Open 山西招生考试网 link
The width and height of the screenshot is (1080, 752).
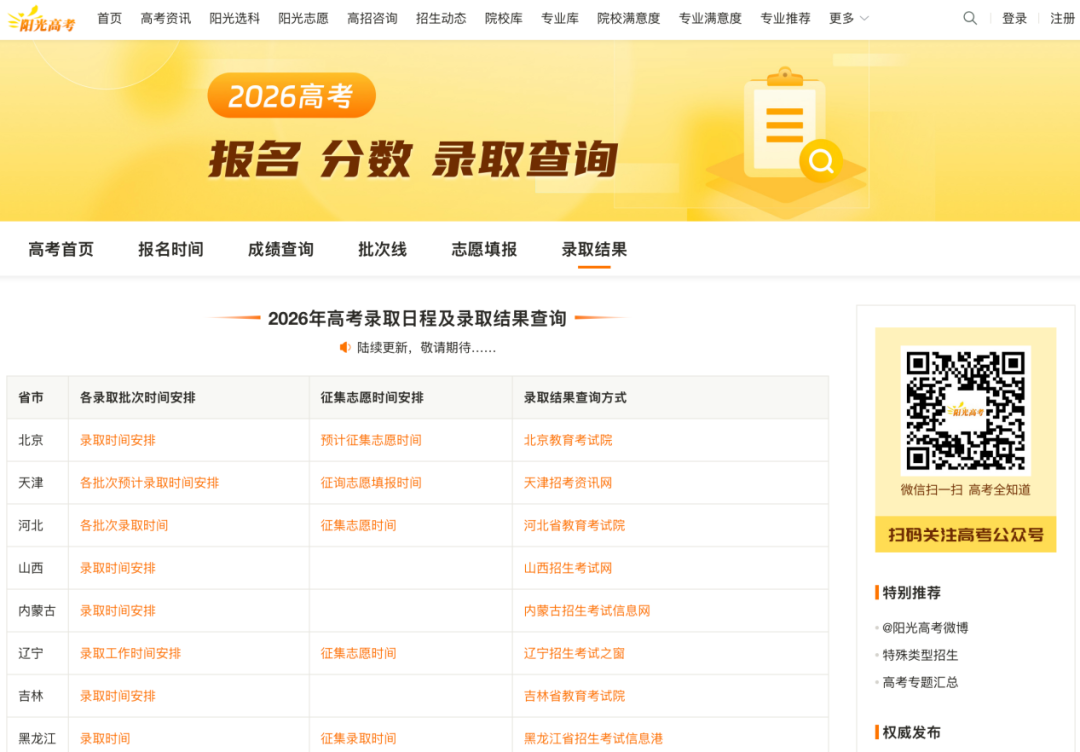pos(568,568)
